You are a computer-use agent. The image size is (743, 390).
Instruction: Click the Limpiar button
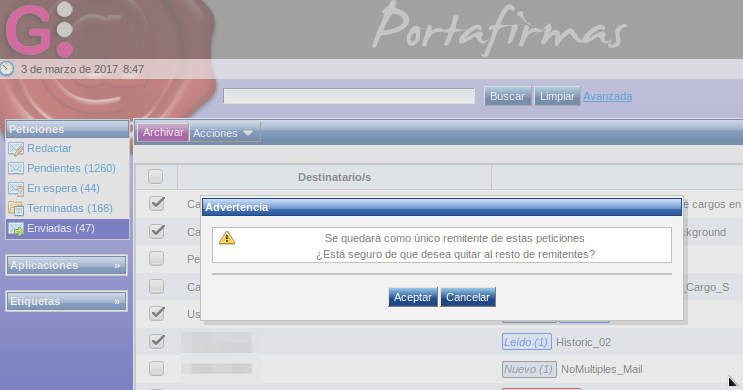coord(557,96)
